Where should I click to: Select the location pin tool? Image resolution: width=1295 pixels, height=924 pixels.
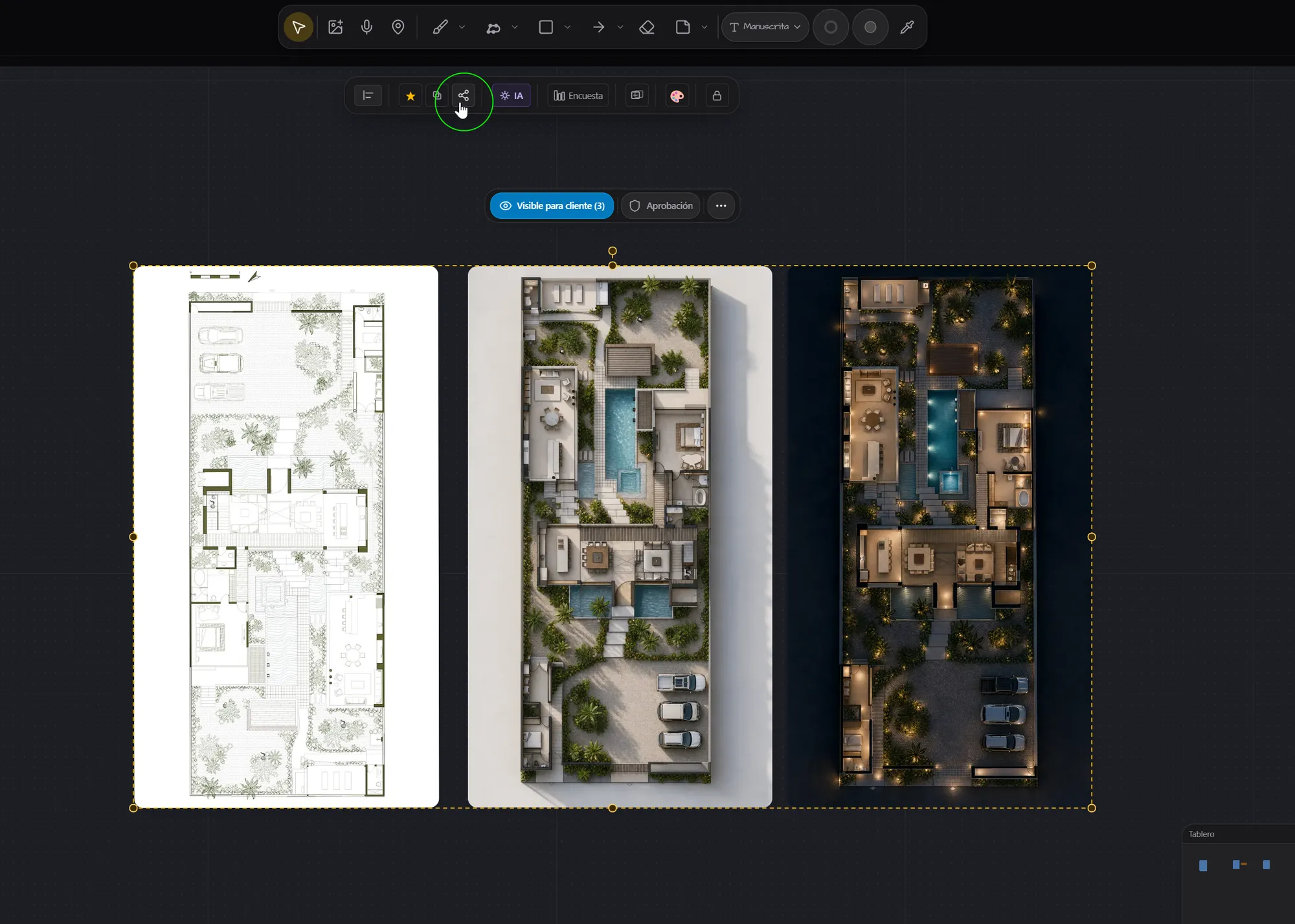click(398, 27)
